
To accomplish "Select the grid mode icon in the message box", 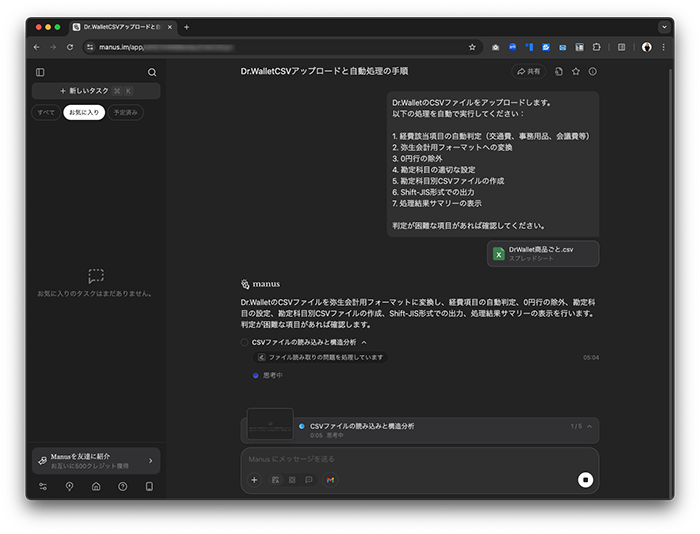I will coord(292,480).
